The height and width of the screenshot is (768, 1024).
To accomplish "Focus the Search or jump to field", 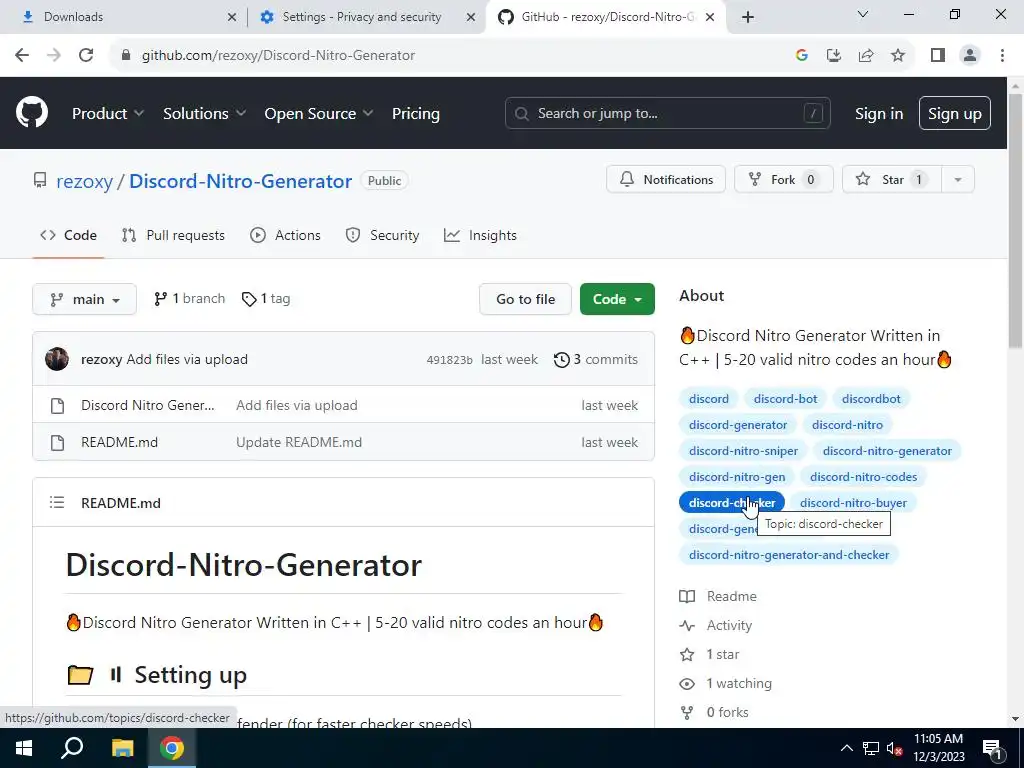I will (667, 113).
